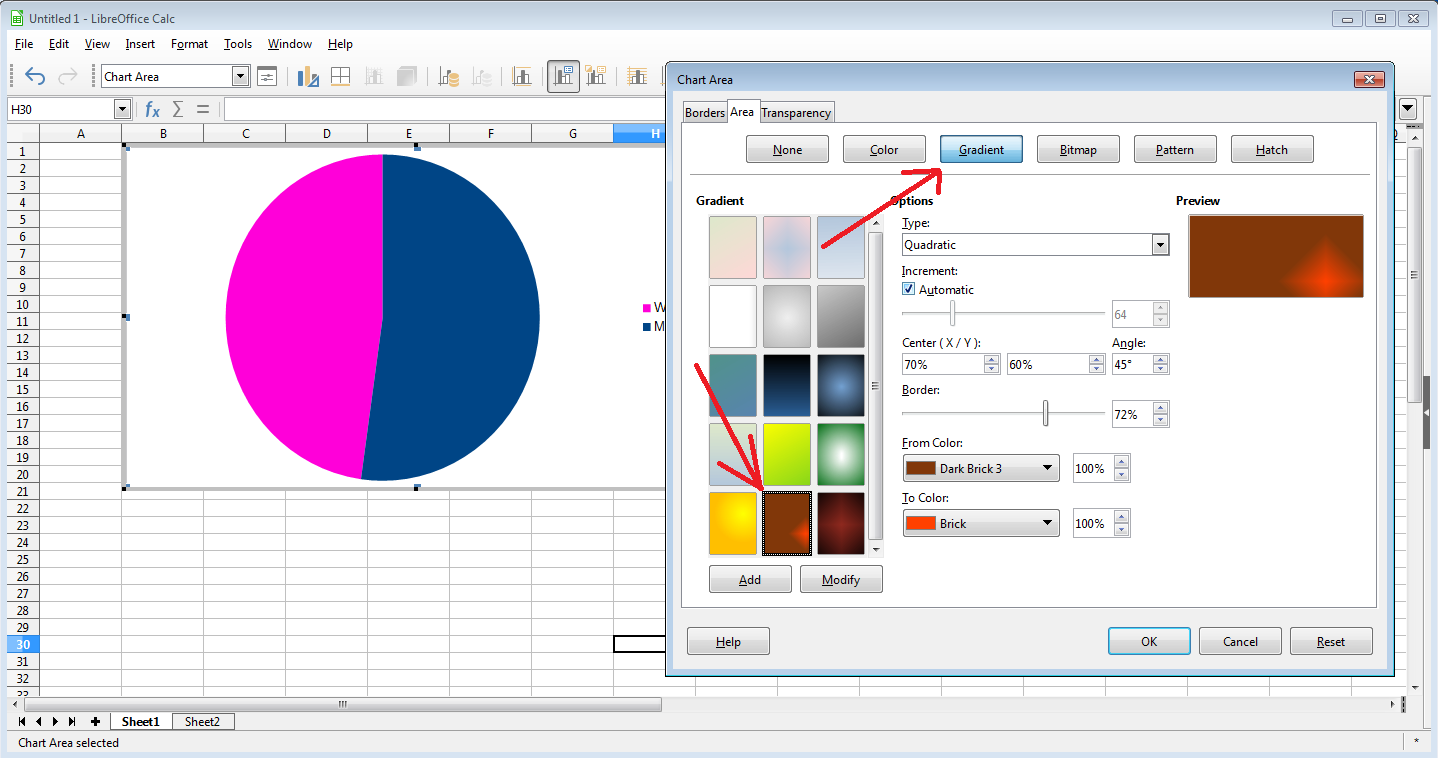Select the Pattern fill button
This screenshot has width=1438, height=758.
1175,150
